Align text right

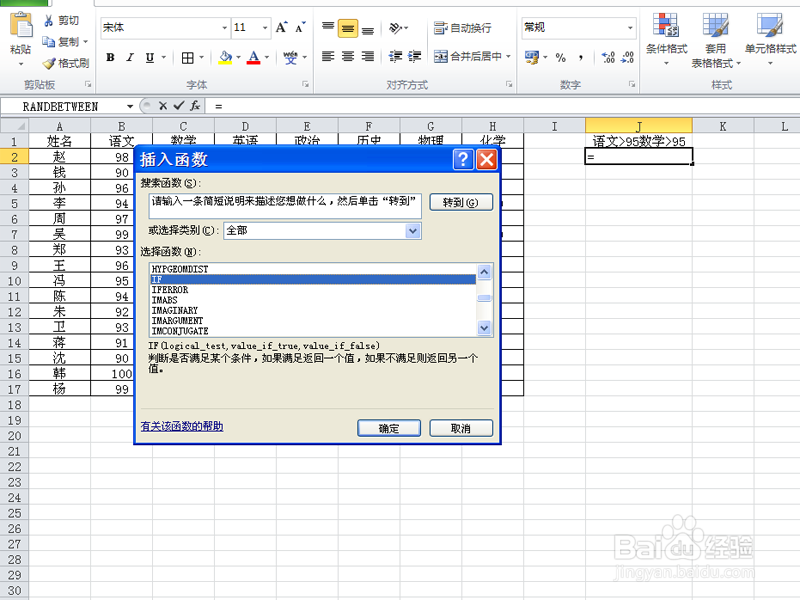[367, 56]
